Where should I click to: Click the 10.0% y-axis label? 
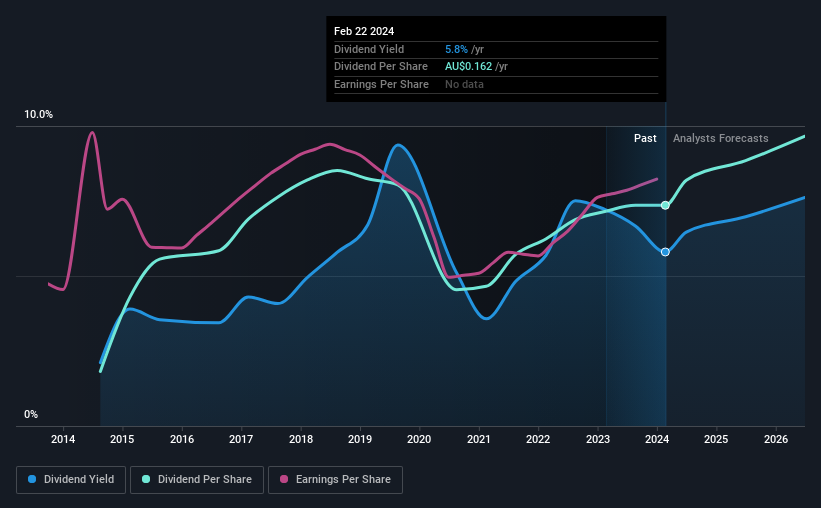click(38, 115)
